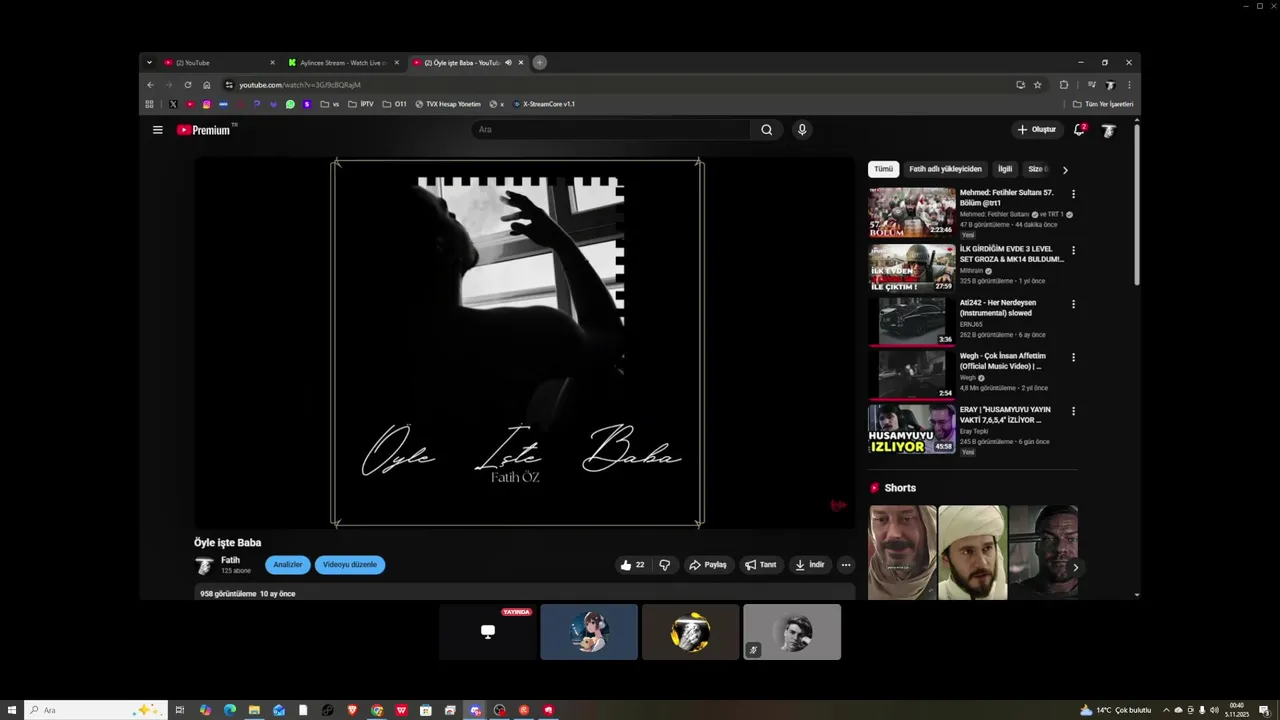Open the IPTV bookmarks folder
The height and width of the screenshot is (720, 1280).
click(359, 104)
